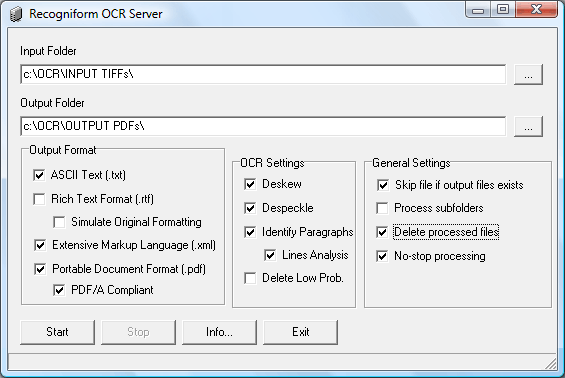Click the Exit button
Screen dimensions: 565x378
[x=301, y=332]
